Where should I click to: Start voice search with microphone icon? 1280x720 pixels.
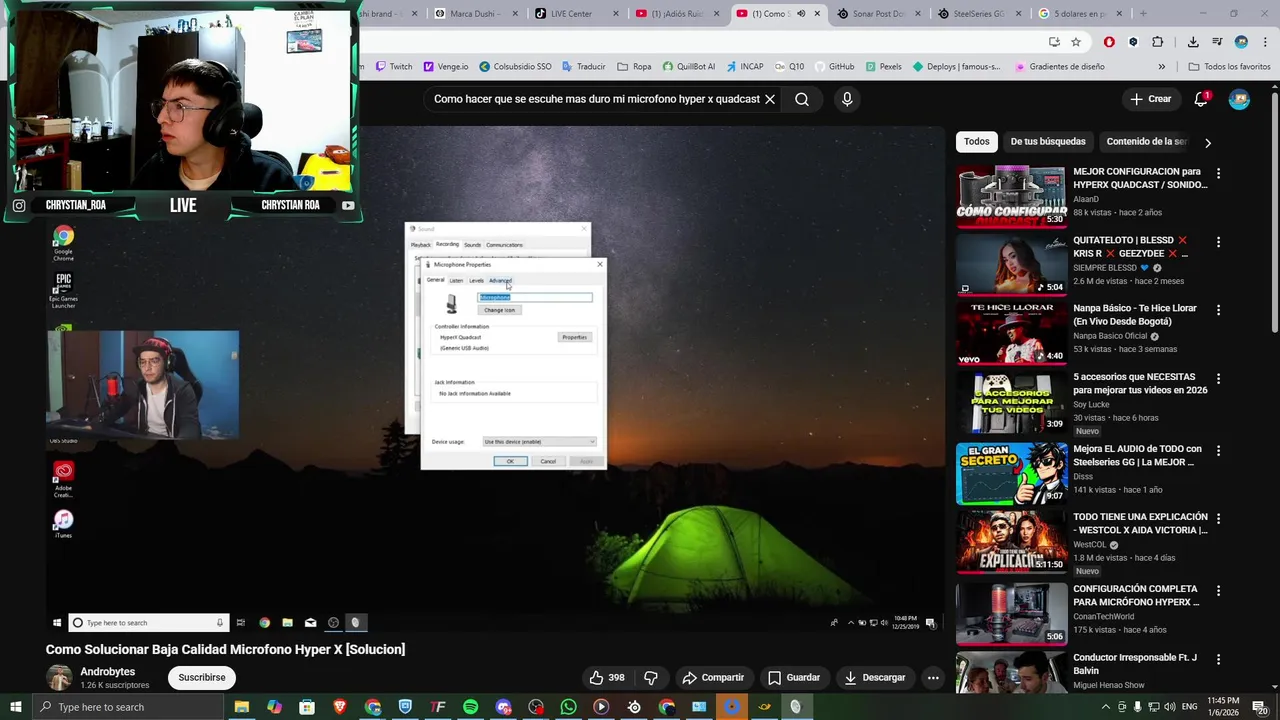coord(847,99)
